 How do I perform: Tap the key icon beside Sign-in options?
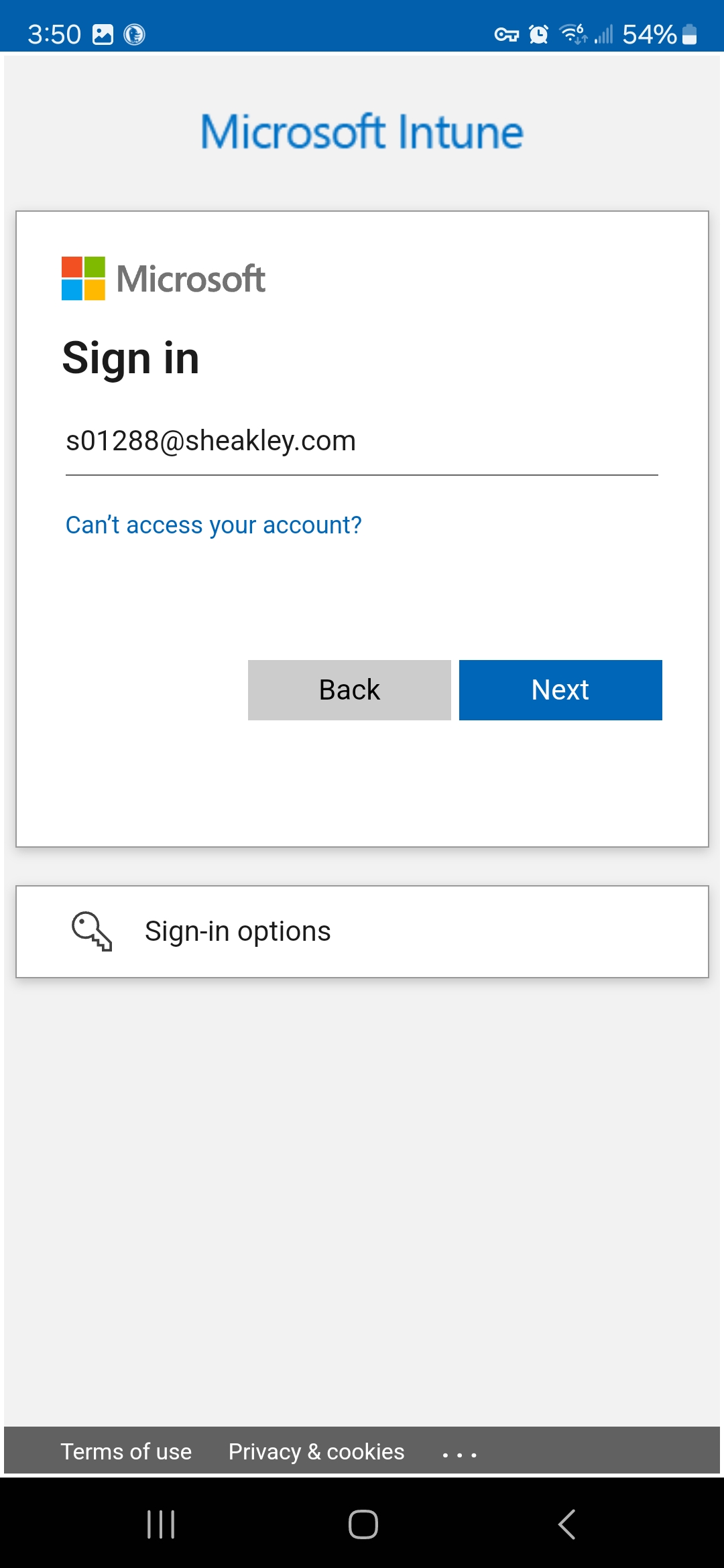pyautogui.click(x=92, y=931)
